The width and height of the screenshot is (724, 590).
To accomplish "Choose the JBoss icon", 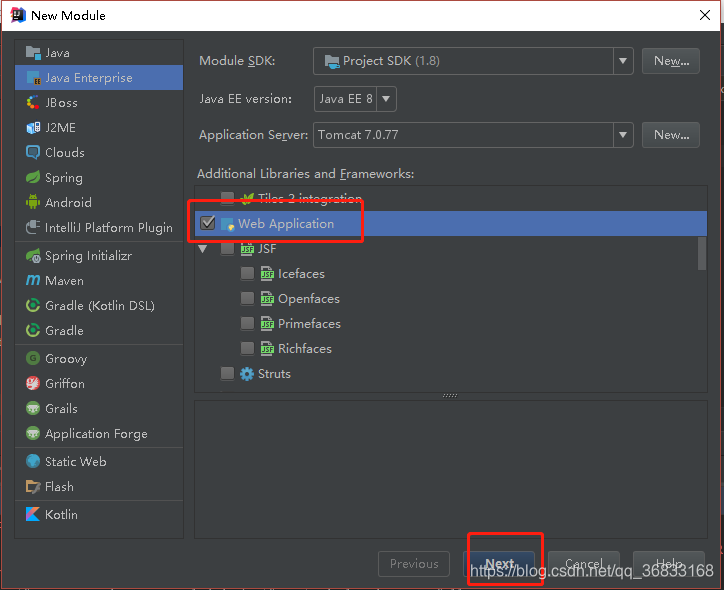I will pos(33,102).
